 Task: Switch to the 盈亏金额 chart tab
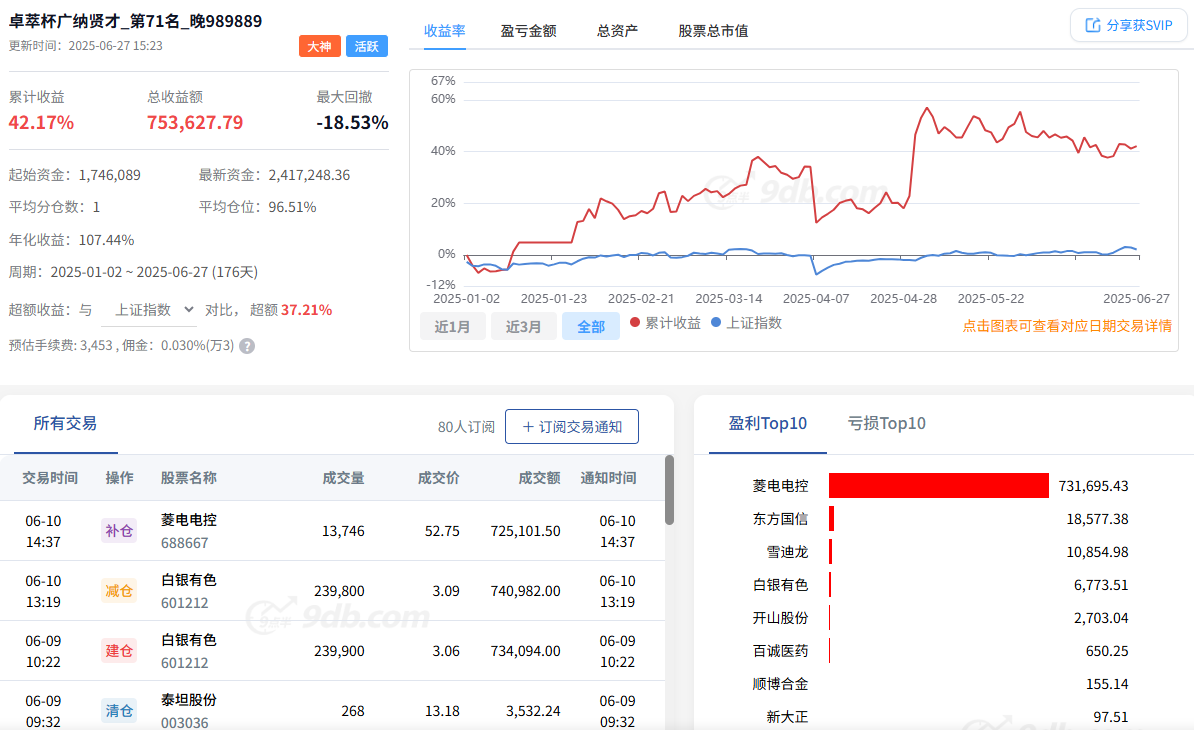528,31
